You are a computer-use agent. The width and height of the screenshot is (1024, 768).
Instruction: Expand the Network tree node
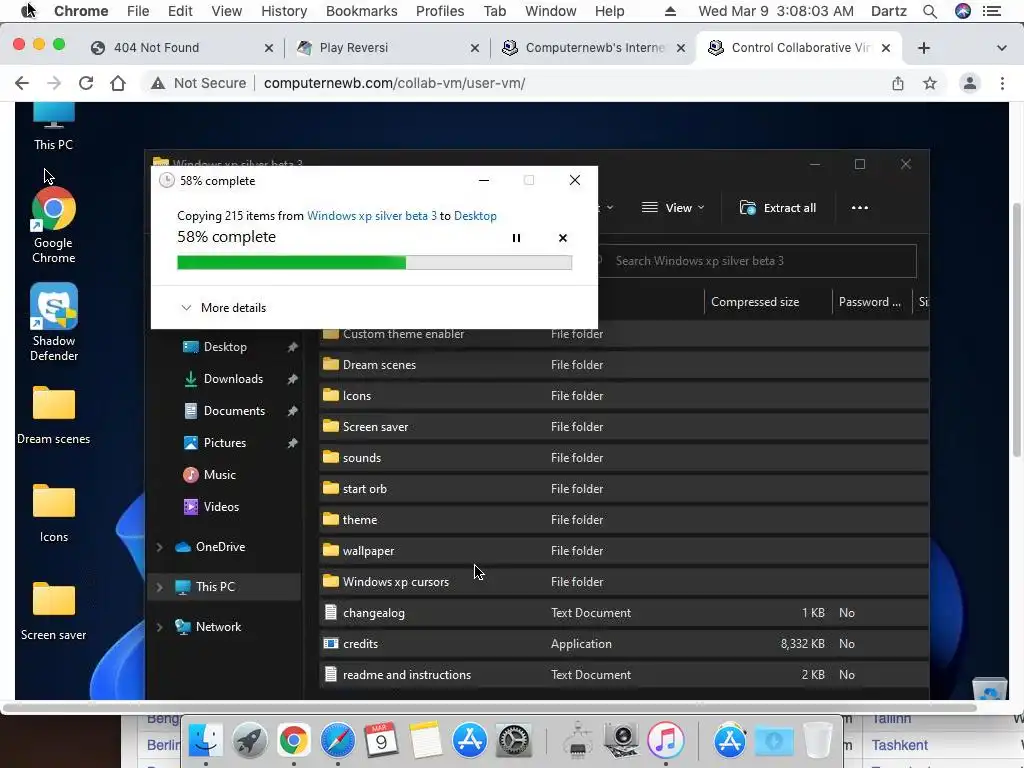pyautogui.click(x=159, y=627)
